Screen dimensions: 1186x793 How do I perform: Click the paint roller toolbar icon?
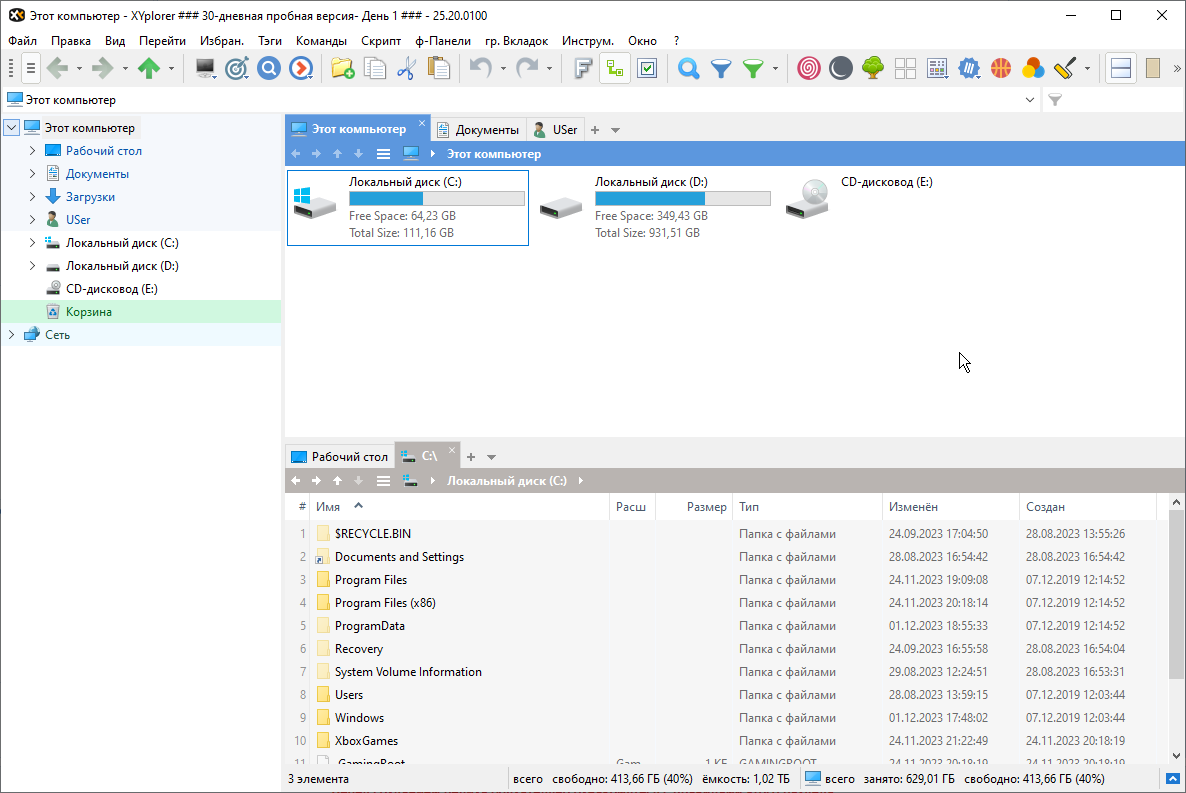click(1065, 68)
